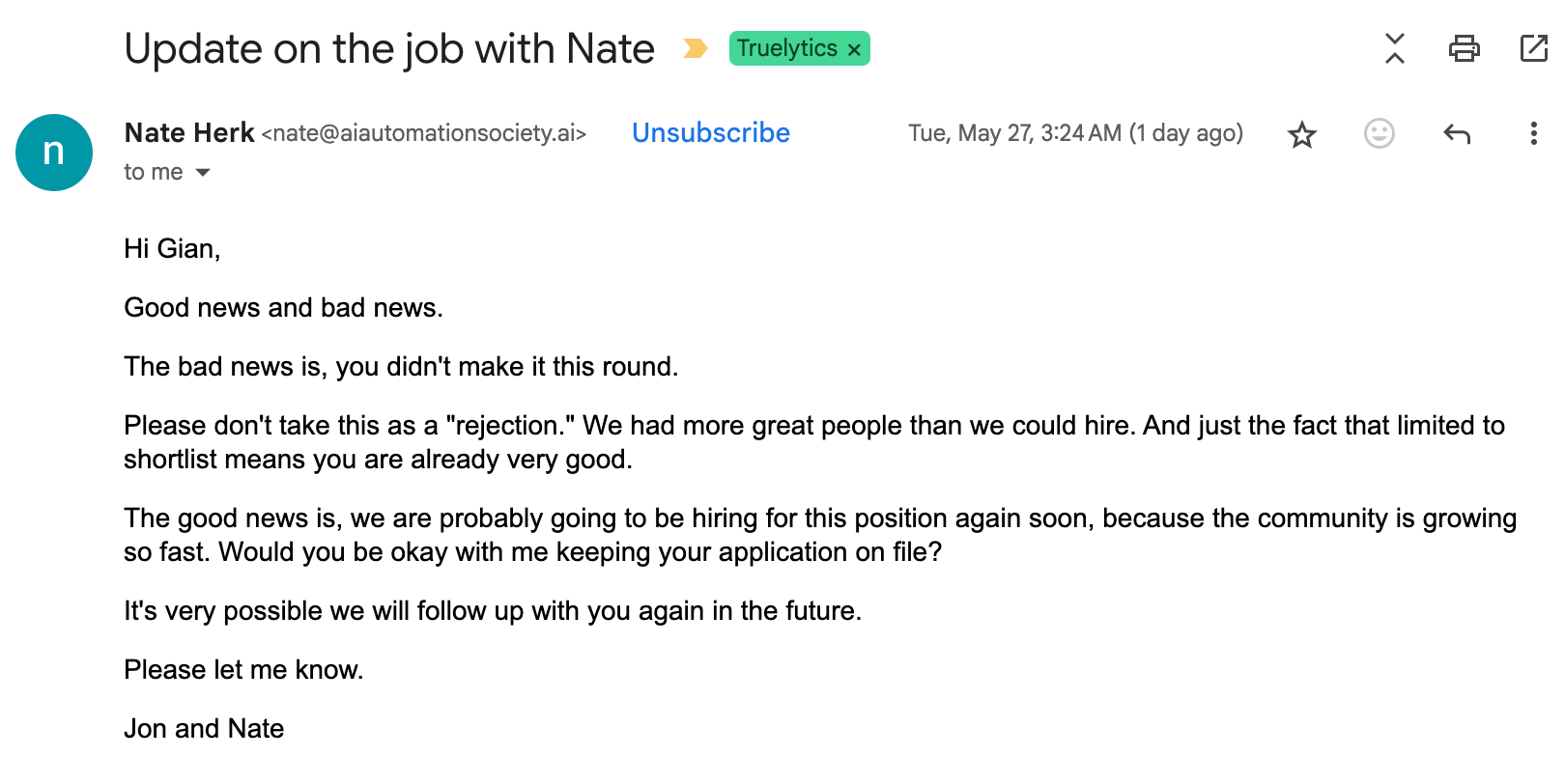Star this email from Nate Herk

(x=1302, y=134)
